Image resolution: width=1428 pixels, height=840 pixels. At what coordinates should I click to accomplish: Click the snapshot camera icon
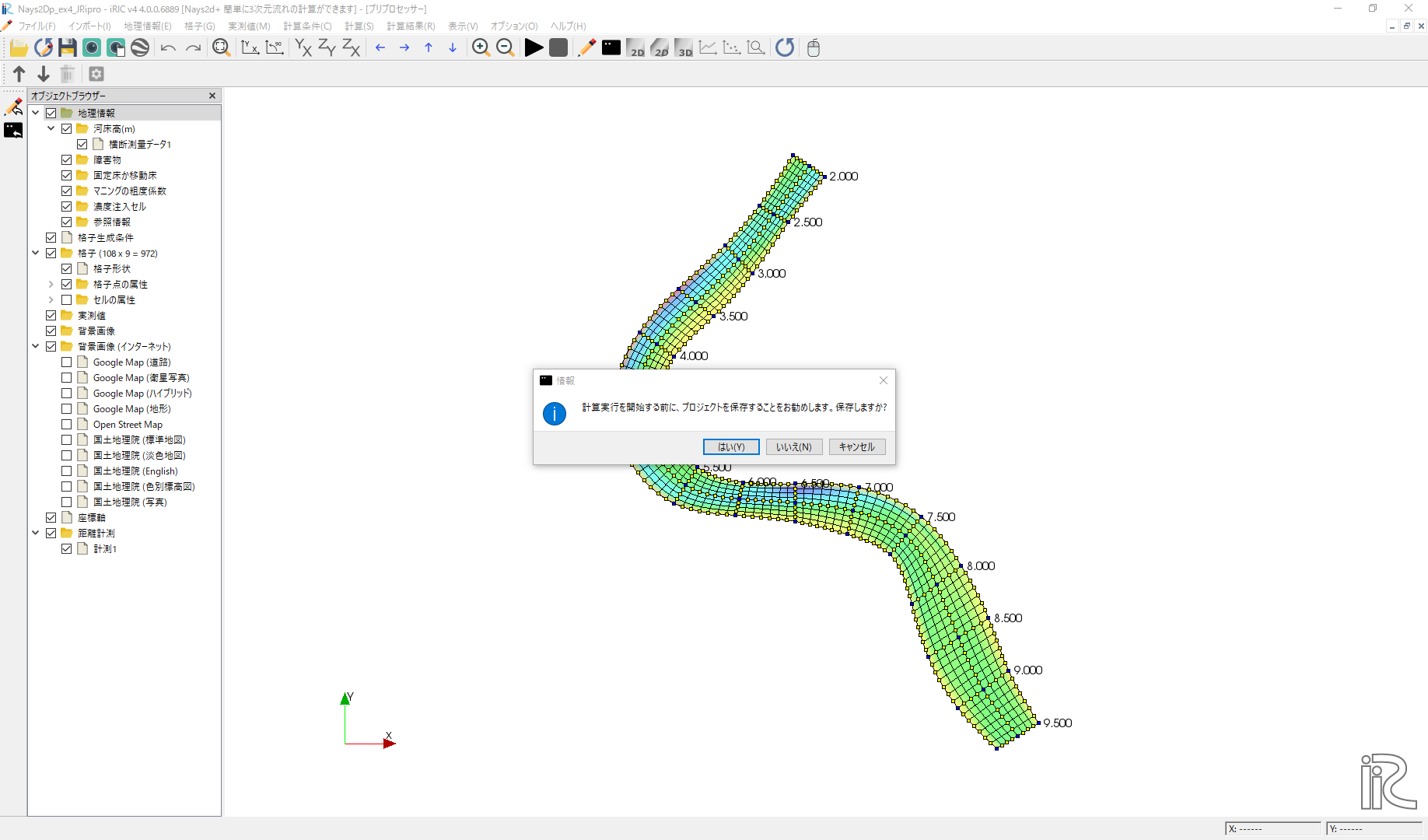pyautogui.click(x=92, y=48)
